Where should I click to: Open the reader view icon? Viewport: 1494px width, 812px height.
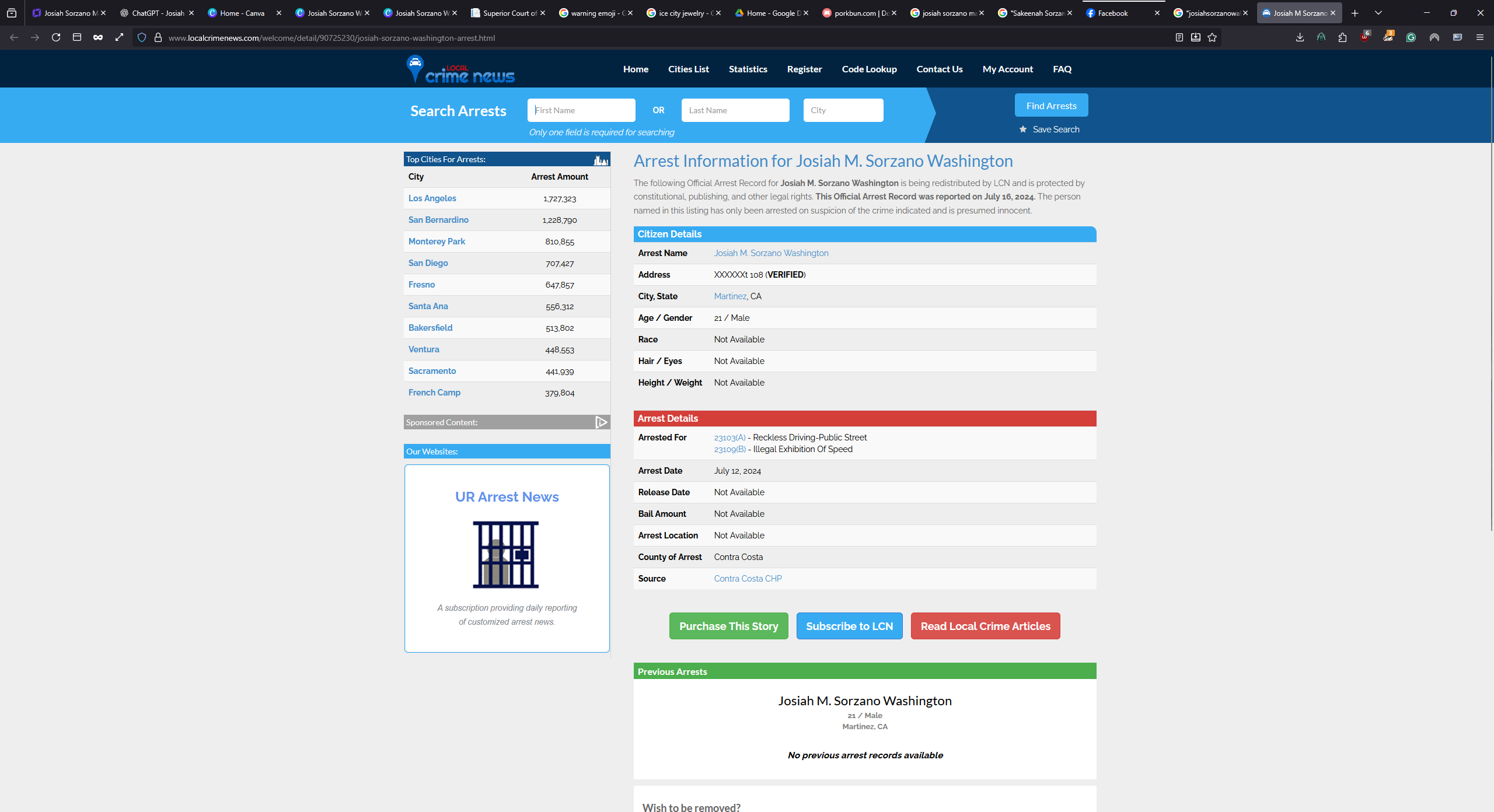pos(1179,38)
